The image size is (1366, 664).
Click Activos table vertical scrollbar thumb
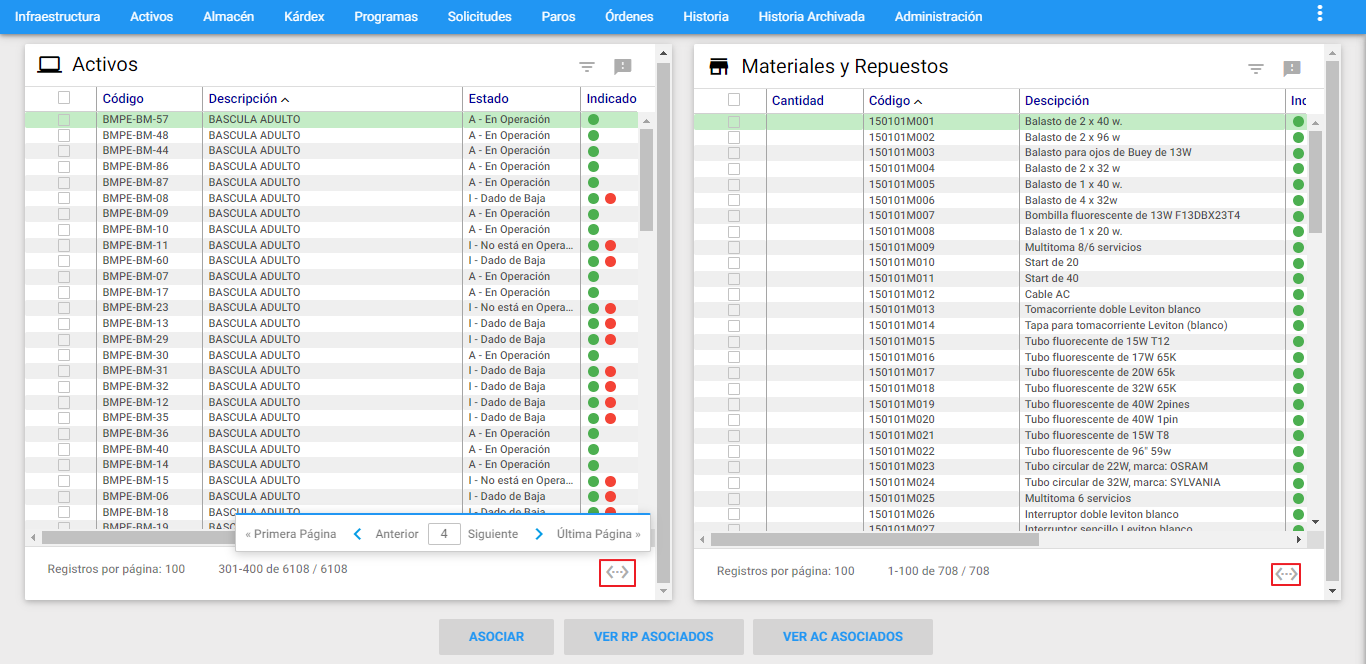click(x=646, y=180)
